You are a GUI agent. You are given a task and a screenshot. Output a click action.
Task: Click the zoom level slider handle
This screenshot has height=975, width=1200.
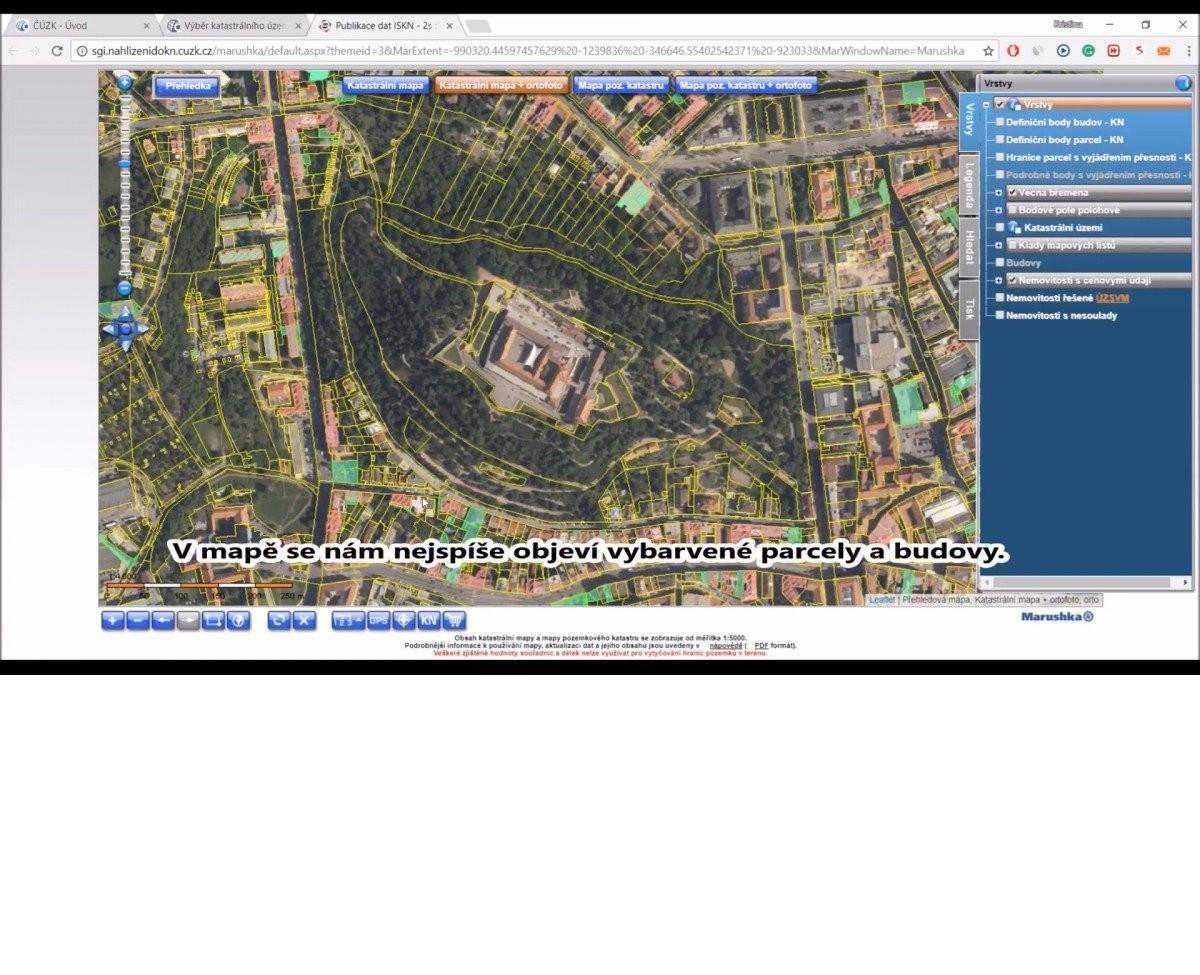click(124, 163)
